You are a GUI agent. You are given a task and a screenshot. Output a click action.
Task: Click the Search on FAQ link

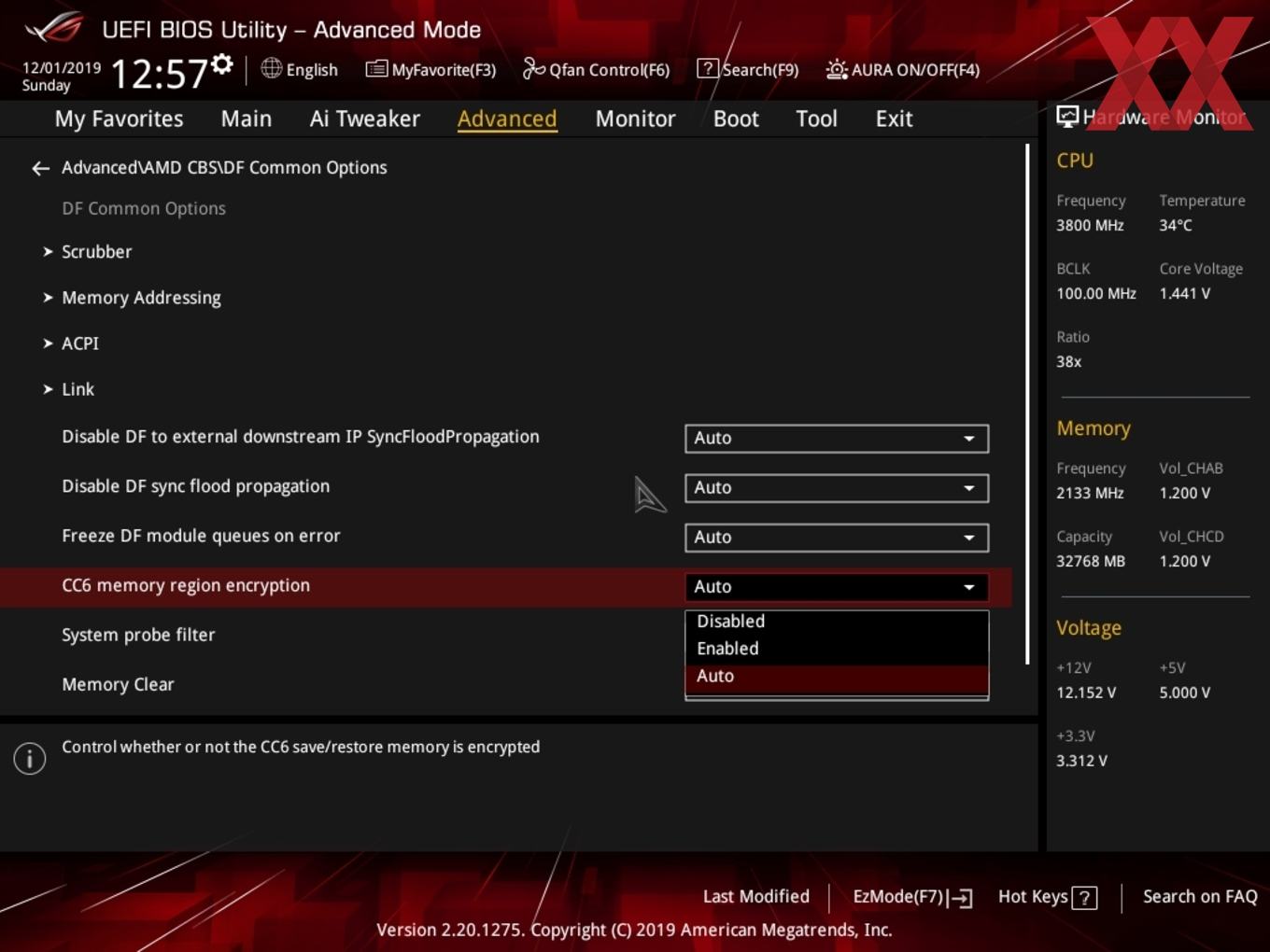pyautogui.click(x=1200, y=897)
